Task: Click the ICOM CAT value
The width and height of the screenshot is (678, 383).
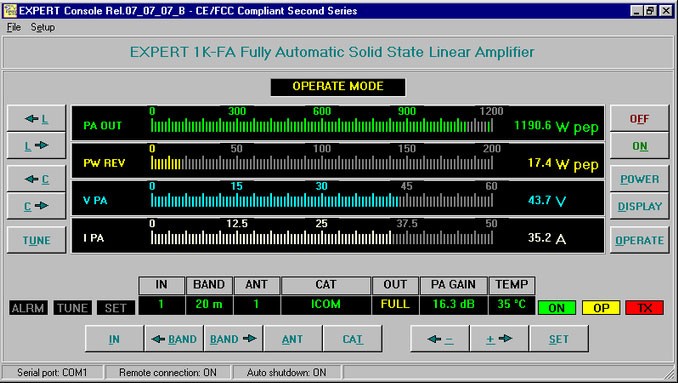Action: 326,304
